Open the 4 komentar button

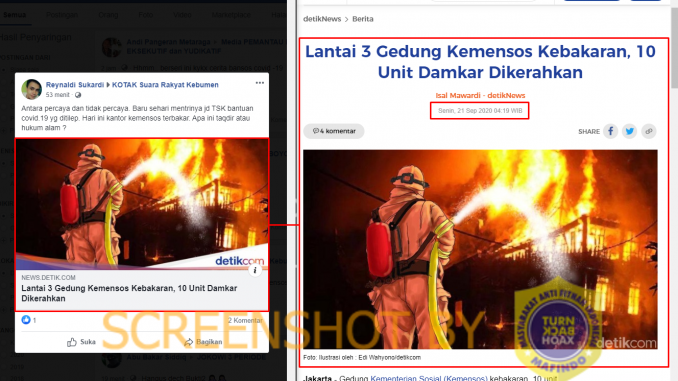[334, 131]
